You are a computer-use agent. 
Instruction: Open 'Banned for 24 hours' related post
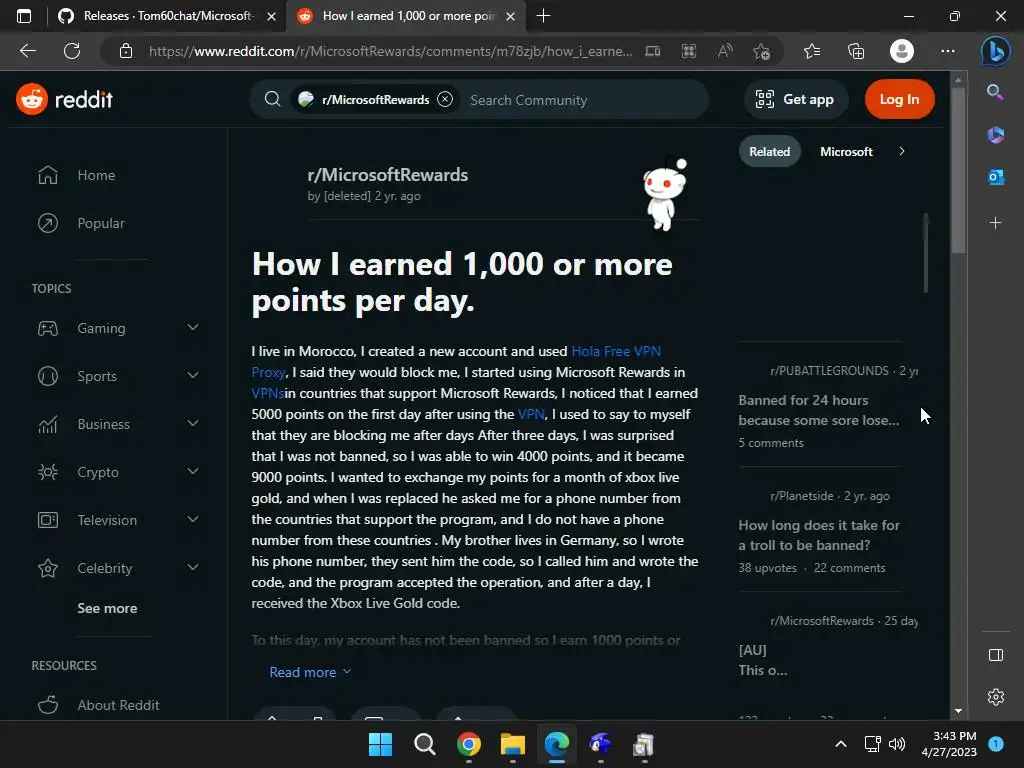click(818, 410)
